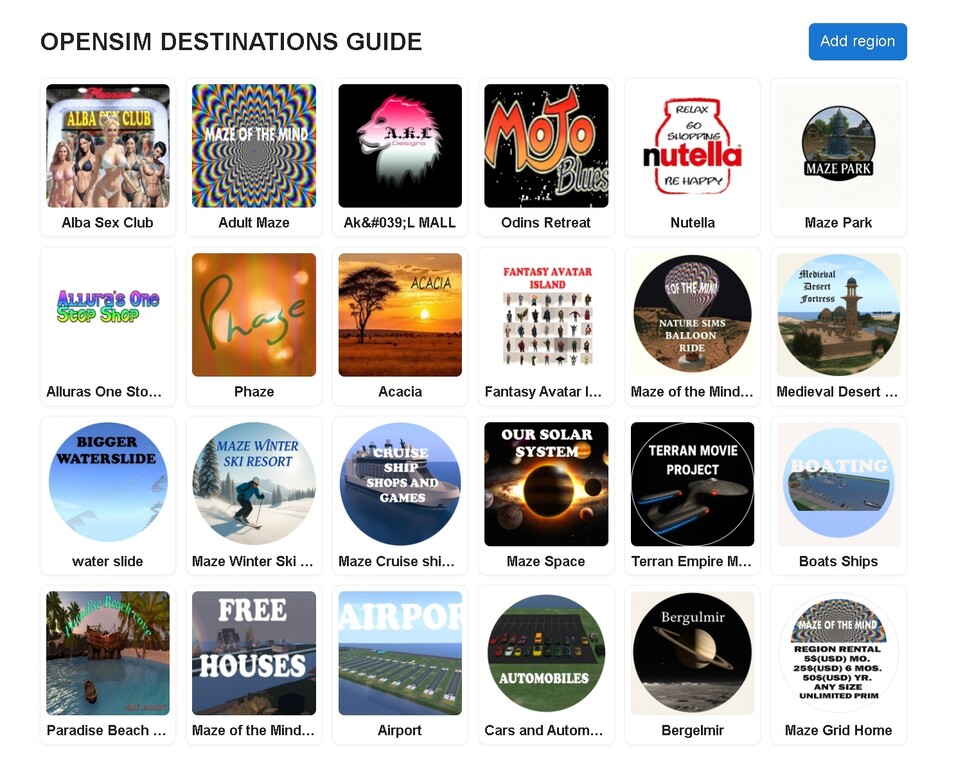Open the Acacia sunset tree thumbnail

point(400,315)
